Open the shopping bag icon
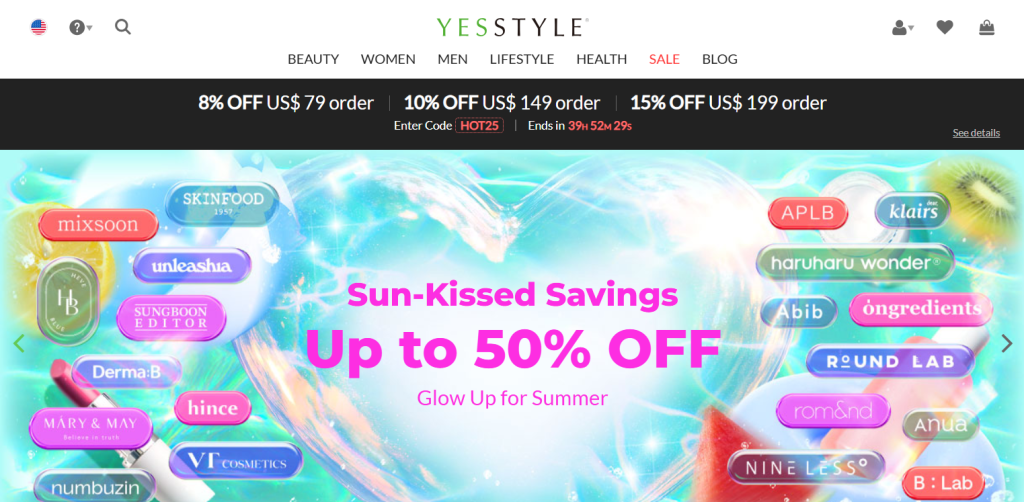The image size is (1024, 502). [x=987, y=27]
